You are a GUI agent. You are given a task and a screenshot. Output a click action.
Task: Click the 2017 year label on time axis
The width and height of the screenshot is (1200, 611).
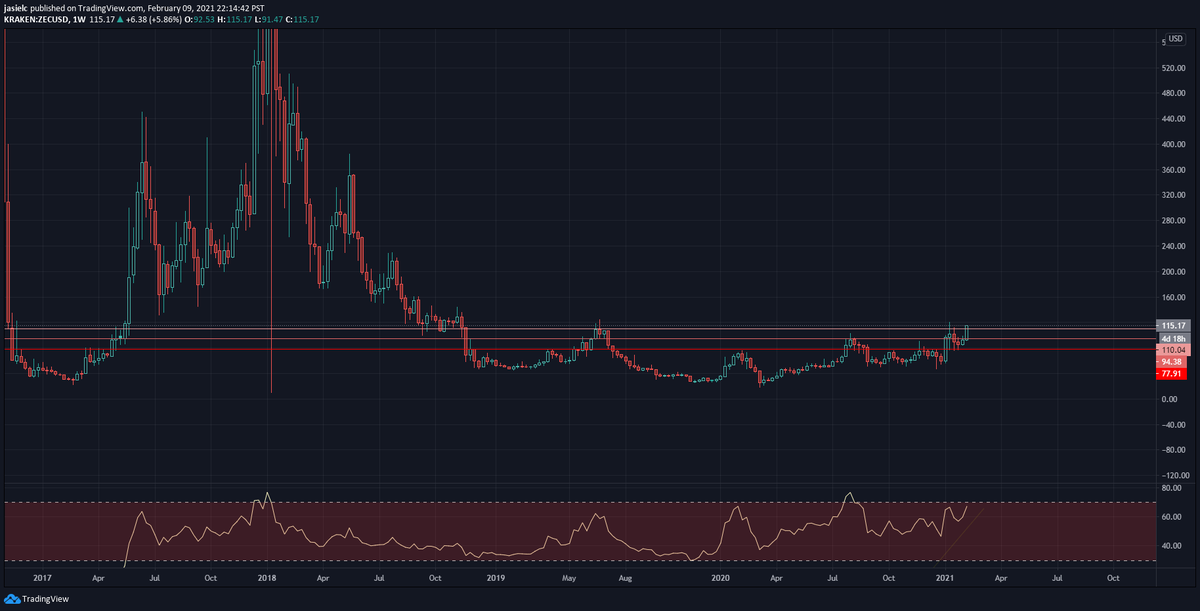pyautogui.click(x=42, y=578)
